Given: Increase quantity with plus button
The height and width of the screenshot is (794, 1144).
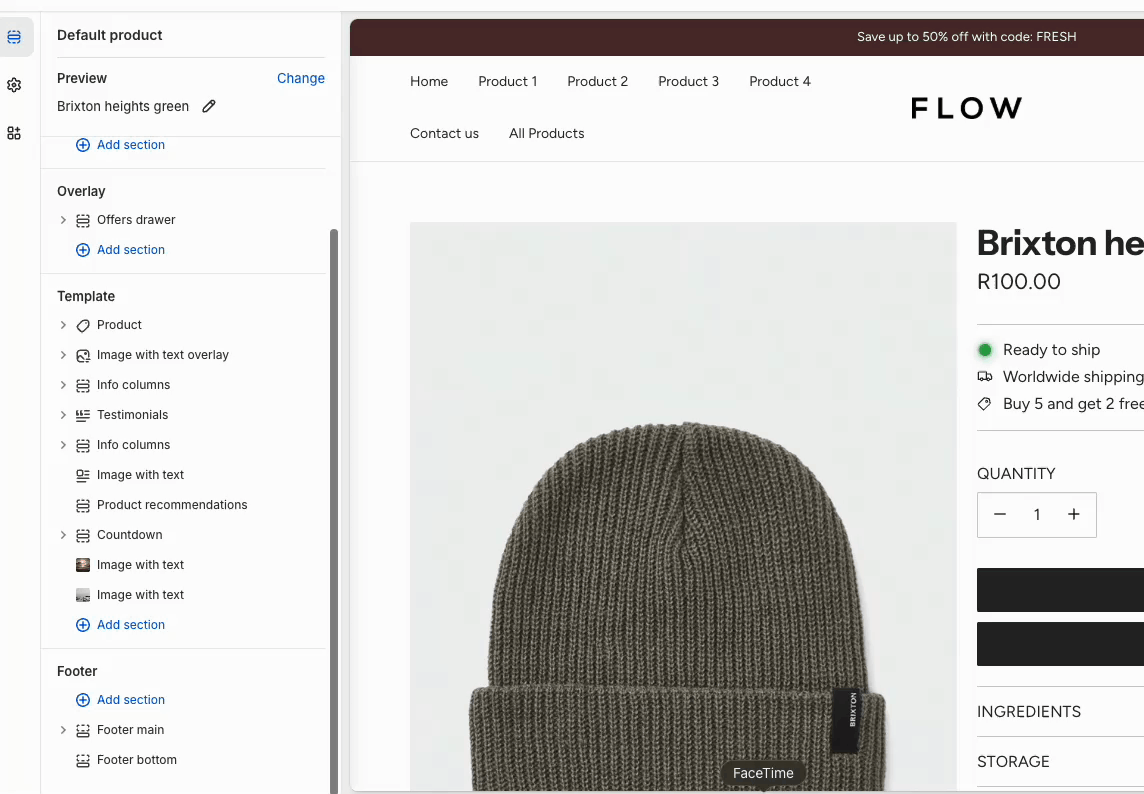Looking at the screenshot, I should [x=1074, y=514].
